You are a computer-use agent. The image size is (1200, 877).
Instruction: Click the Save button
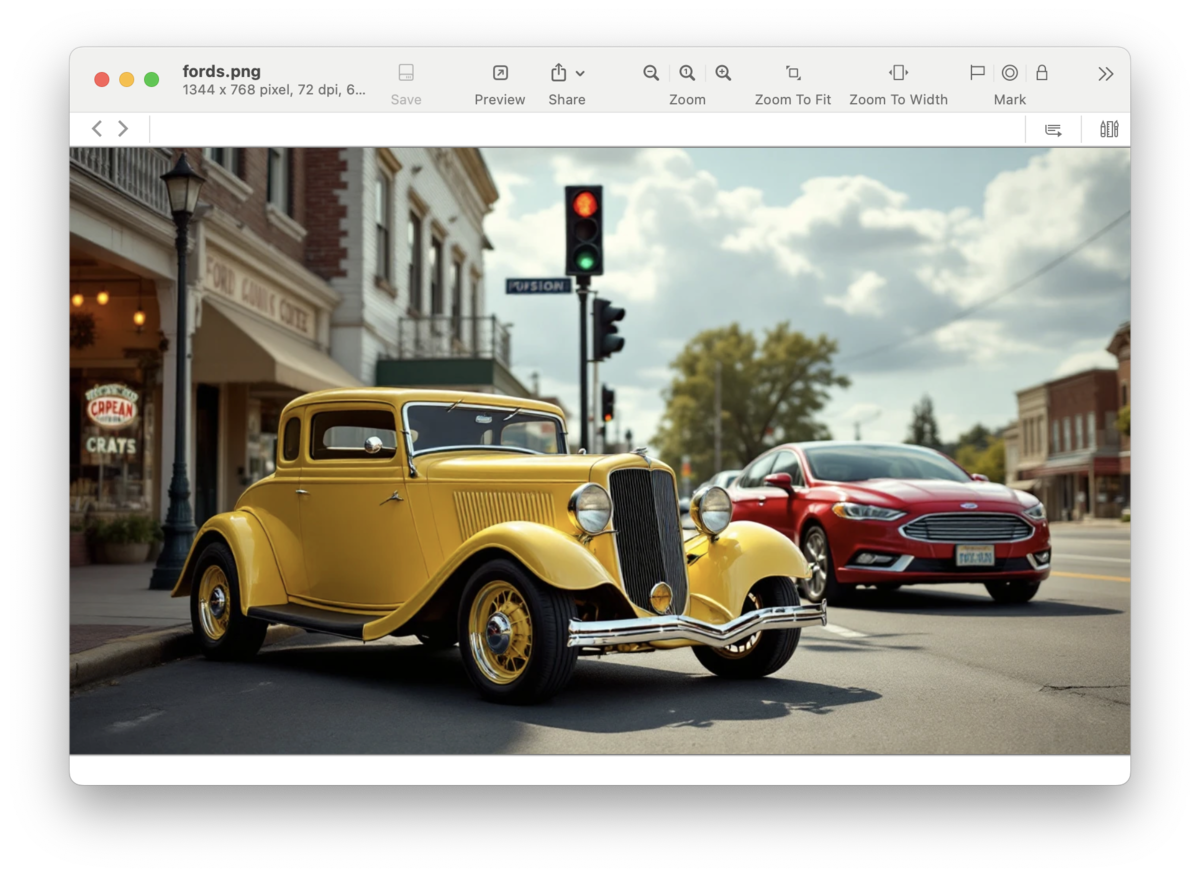pos(406,83)
